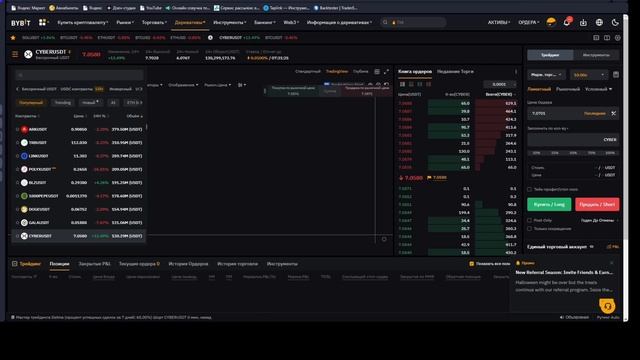The height and width of the screenshot is (360, 640).
Task: Open the order book three-dot menu
Action: pyautogui.click(x=516, y=71)
